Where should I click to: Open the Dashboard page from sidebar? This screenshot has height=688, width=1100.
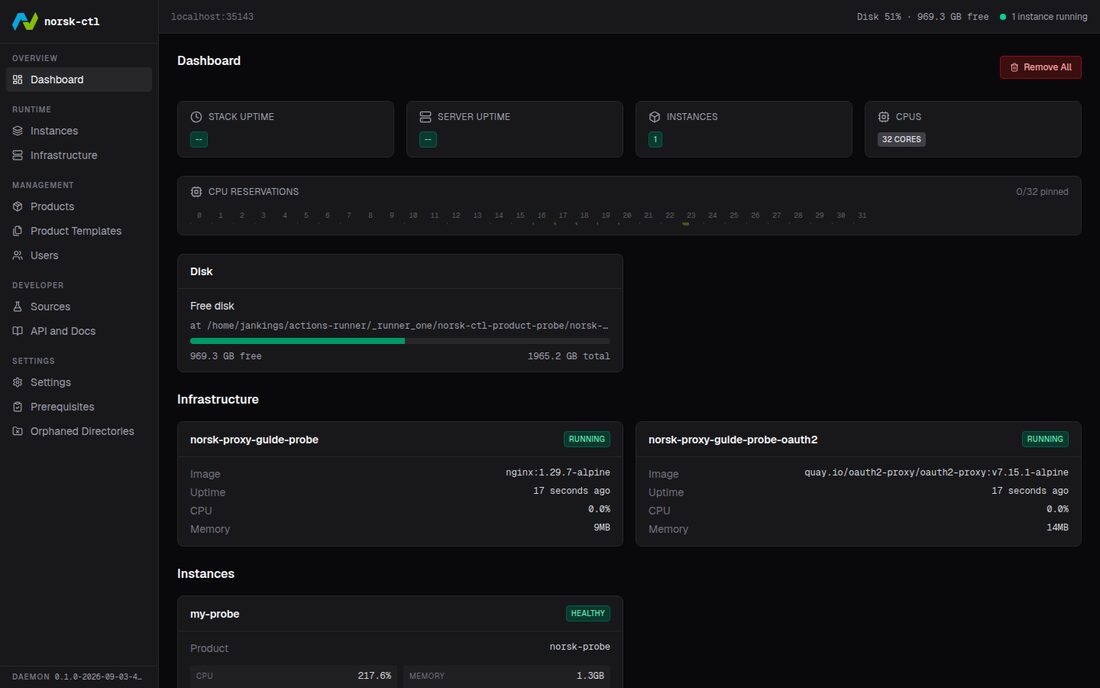tap(79, 80)
